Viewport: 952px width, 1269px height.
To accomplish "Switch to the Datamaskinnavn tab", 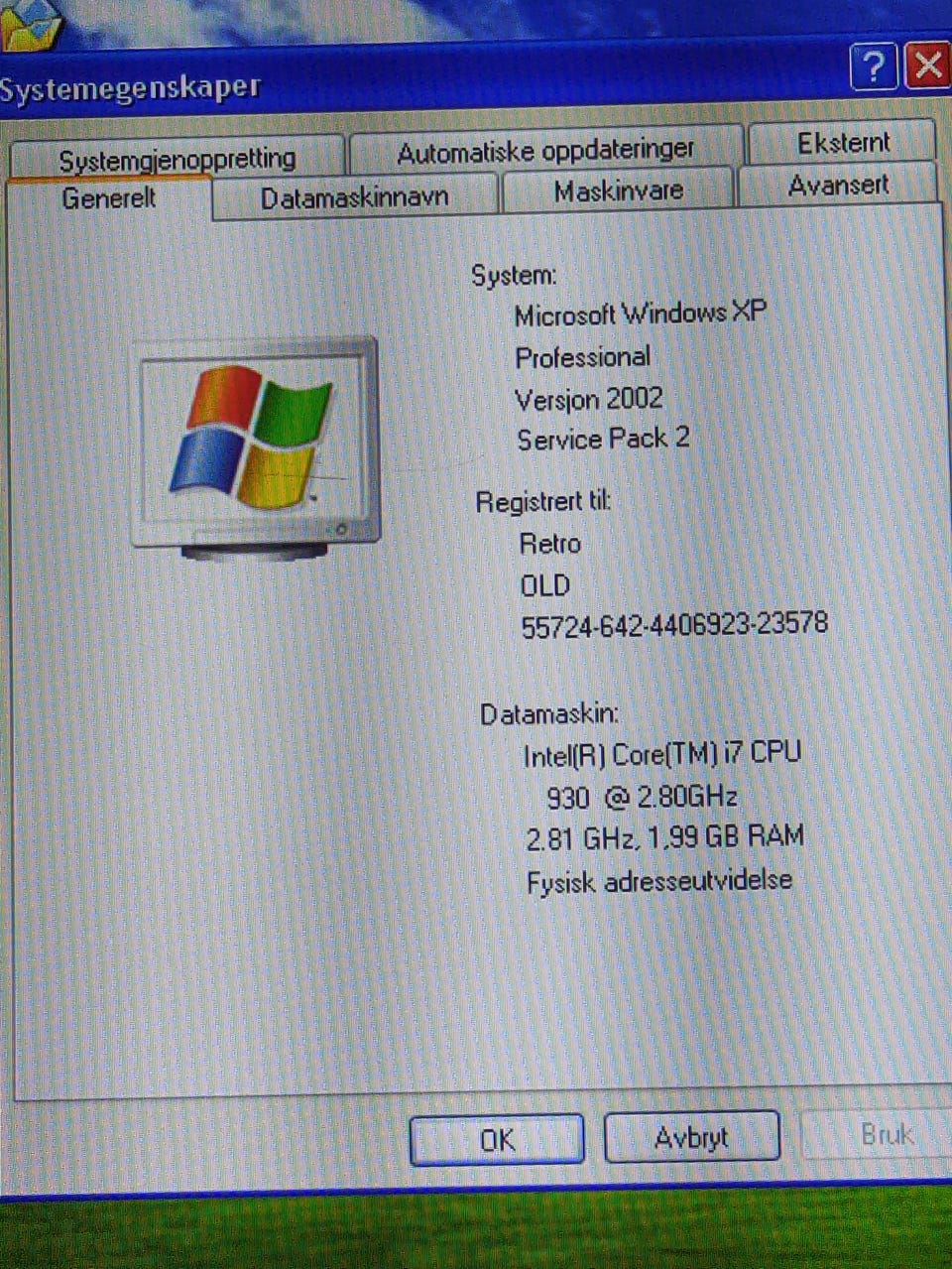I will coord(354,196).
